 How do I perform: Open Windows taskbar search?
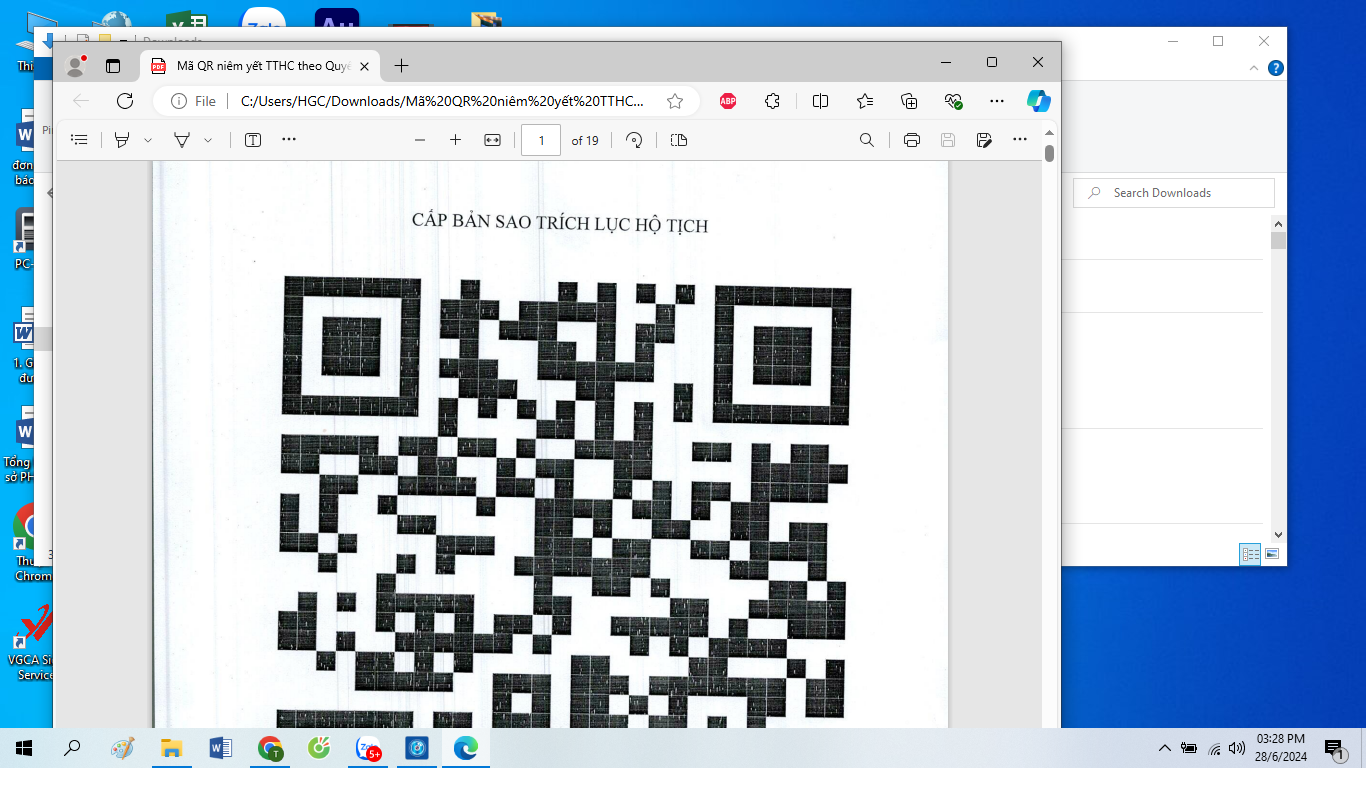72,748
